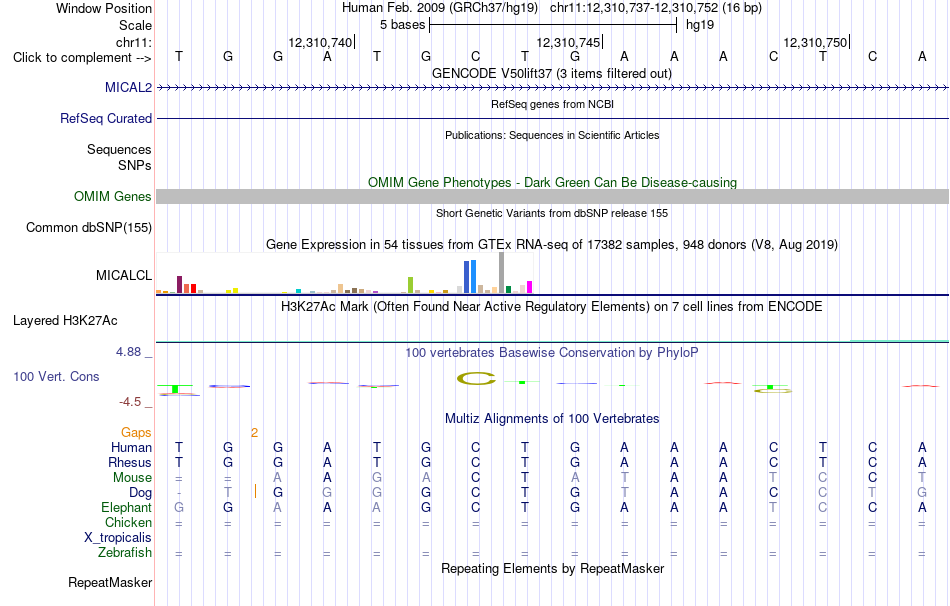The height and width of the screenshot is (606, 950).
Task: Click 'Short Genetic Variants from dbSNP' title
Action: (552, 213)
